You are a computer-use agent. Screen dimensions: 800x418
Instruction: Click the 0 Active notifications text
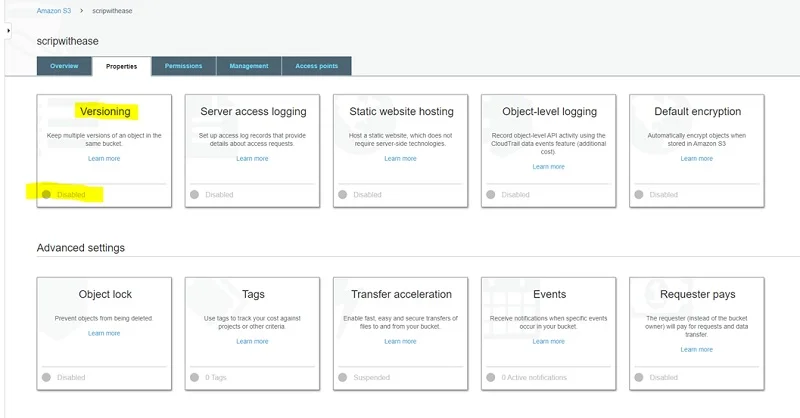pos(534,377)
